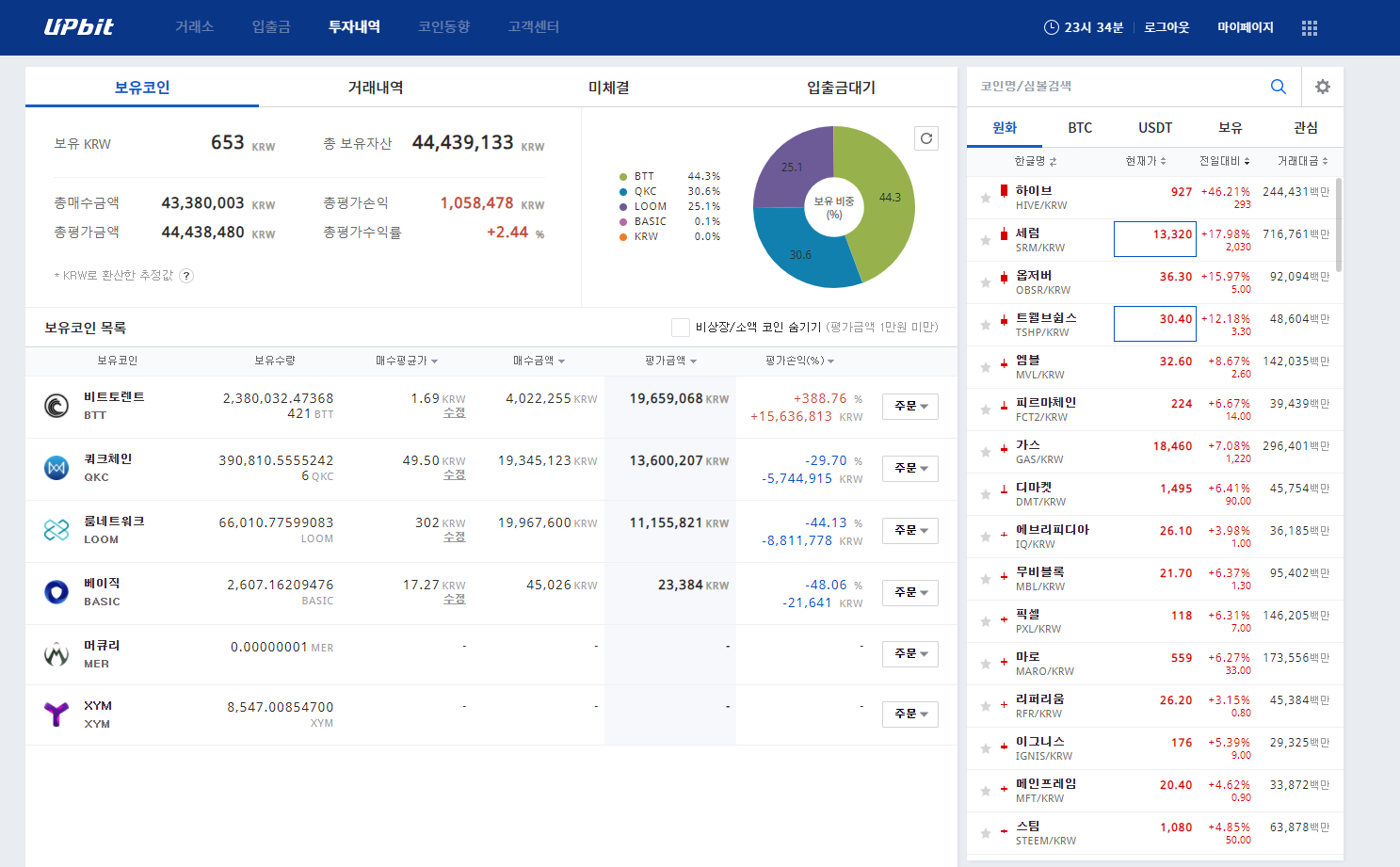1400x867 pixels.
Task: Select the 관심 market tab
Action: click(1306, 128)
